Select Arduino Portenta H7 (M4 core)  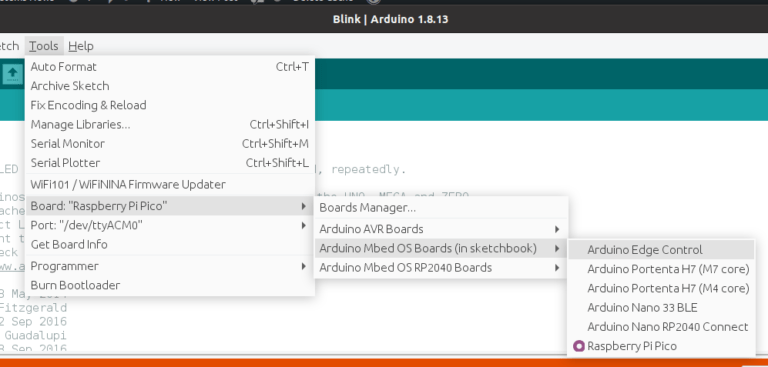click(661, 288)
